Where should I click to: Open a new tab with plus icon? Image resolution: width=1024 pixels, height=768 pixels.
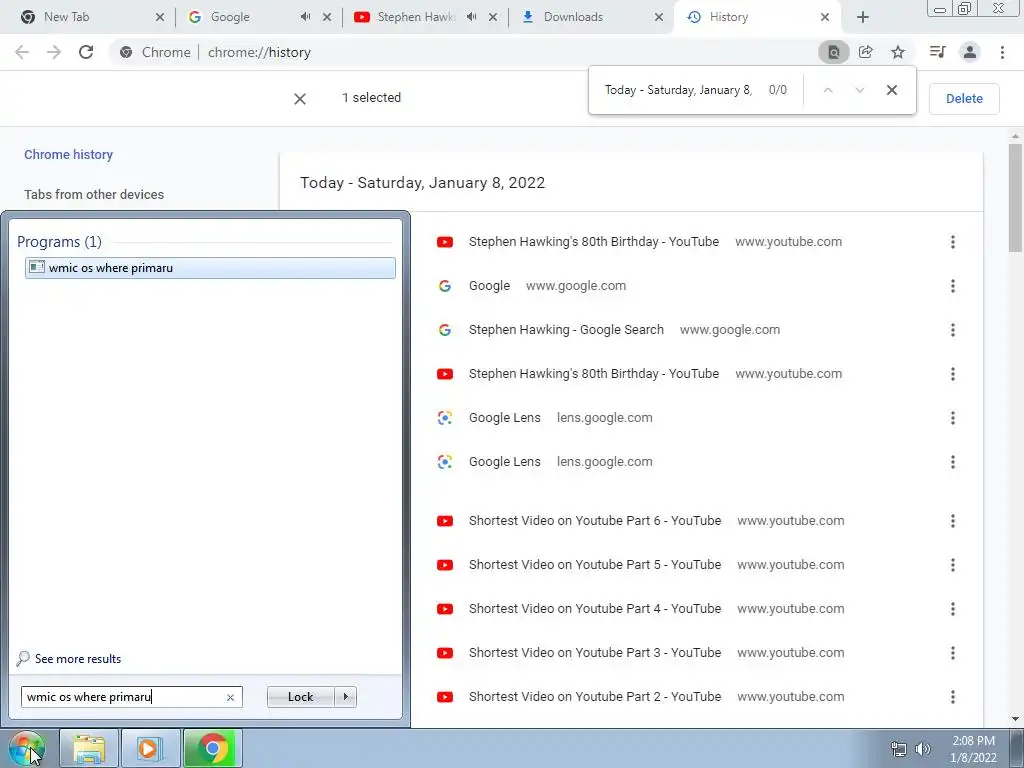point(863,17)
